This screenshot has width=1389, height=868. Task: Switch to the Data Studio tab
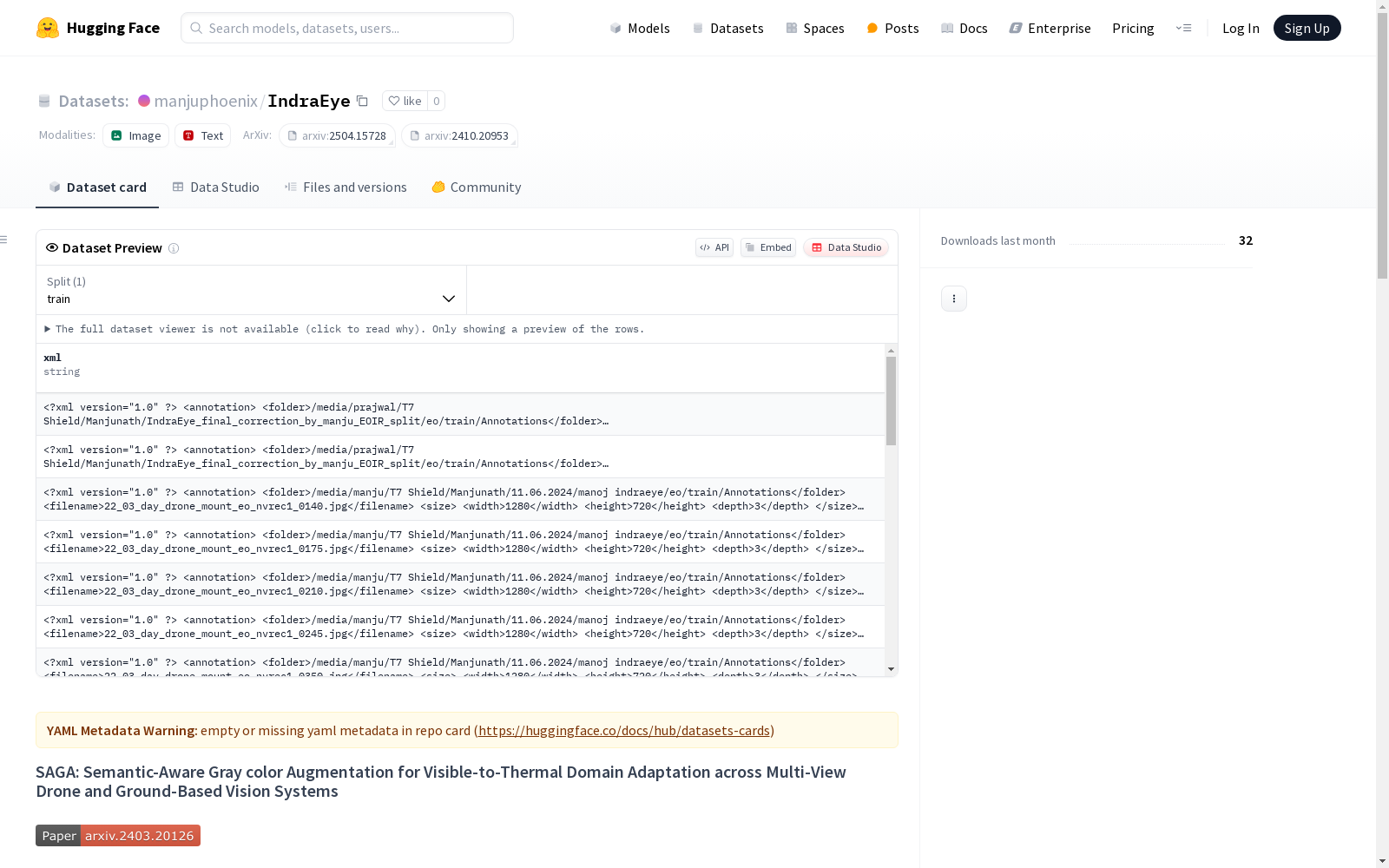pyautogui.click(x=215, y=187)
